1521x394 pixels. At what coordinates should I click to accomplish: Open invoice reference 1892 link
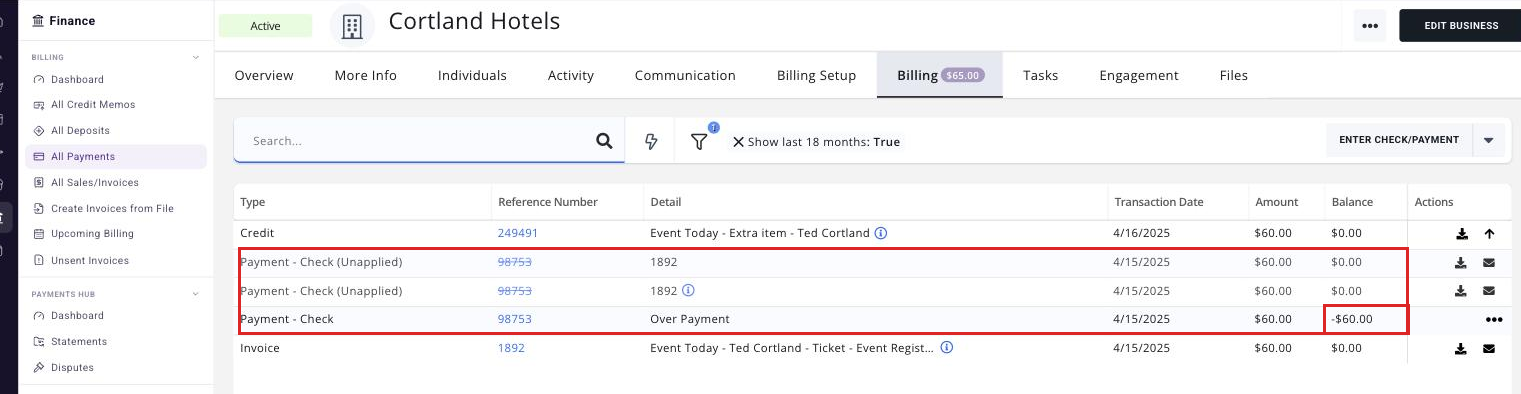coord(511,348)
